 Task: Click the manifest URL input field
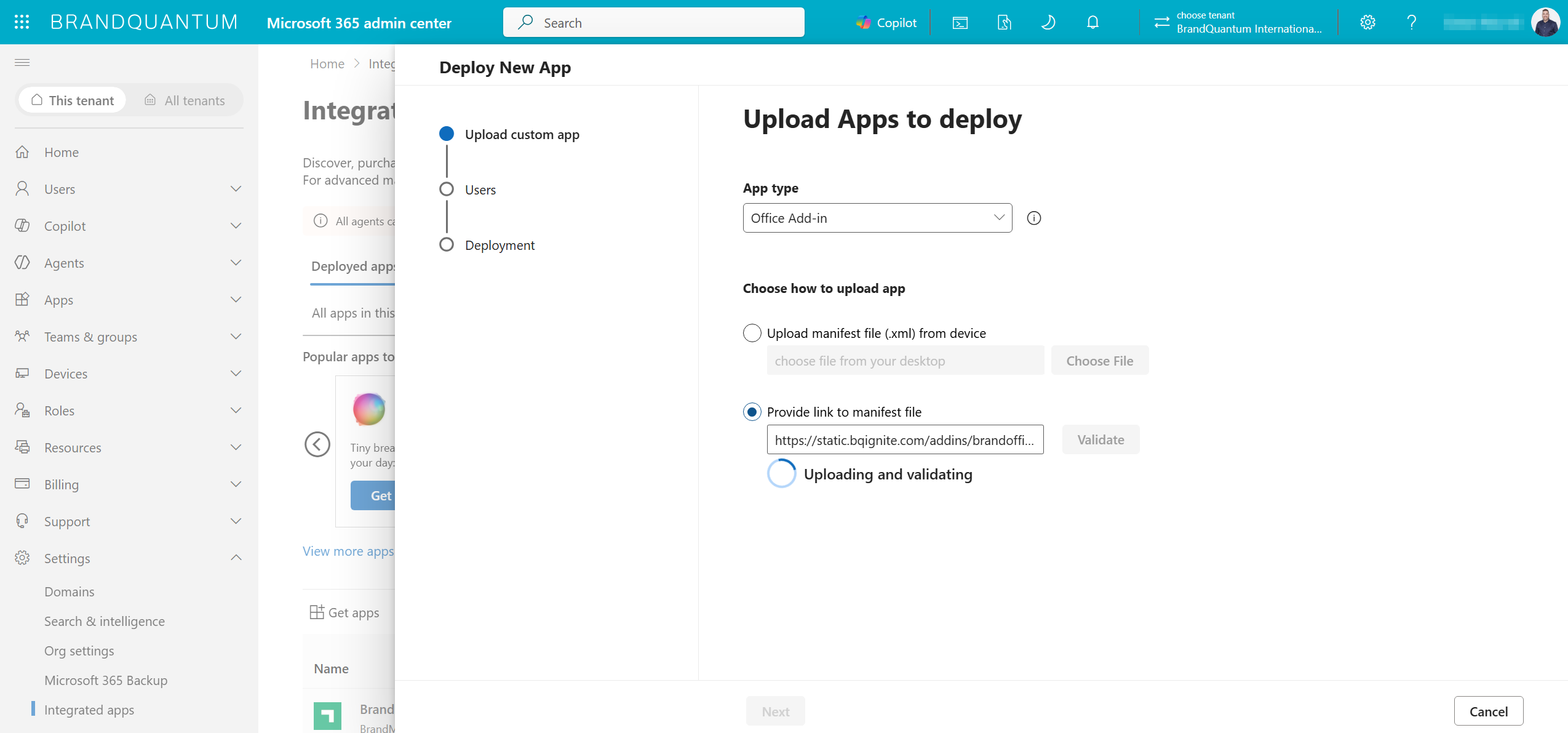pos(905,439)
